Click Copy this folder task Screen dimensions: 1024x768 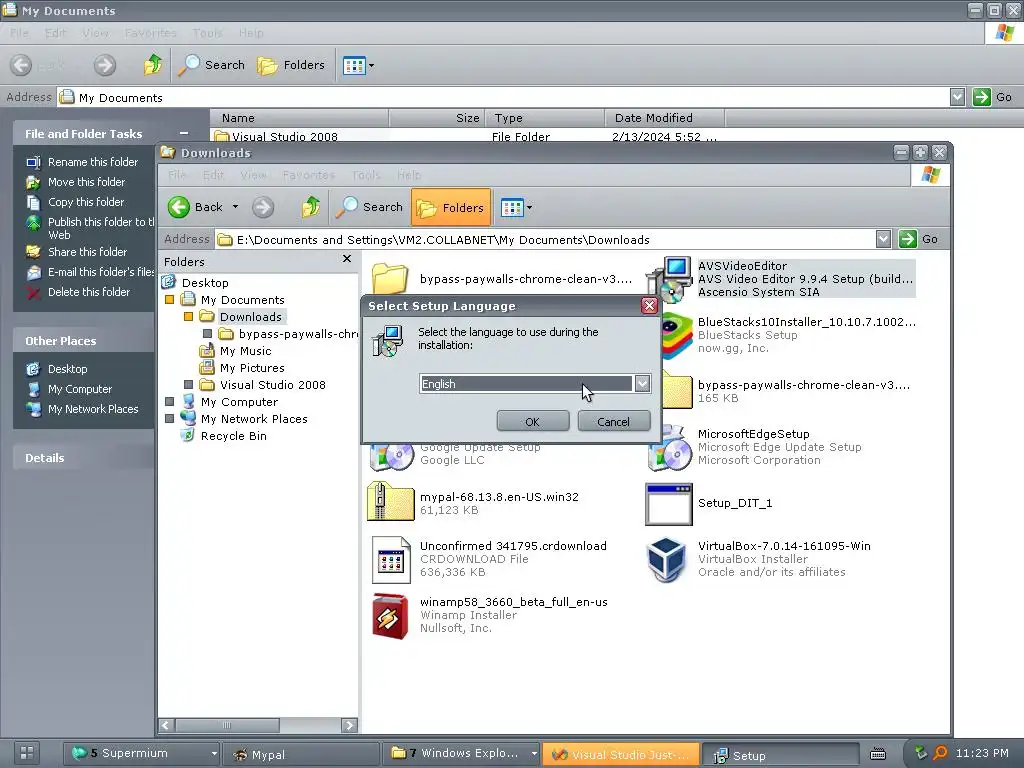[x=86, y=202]
